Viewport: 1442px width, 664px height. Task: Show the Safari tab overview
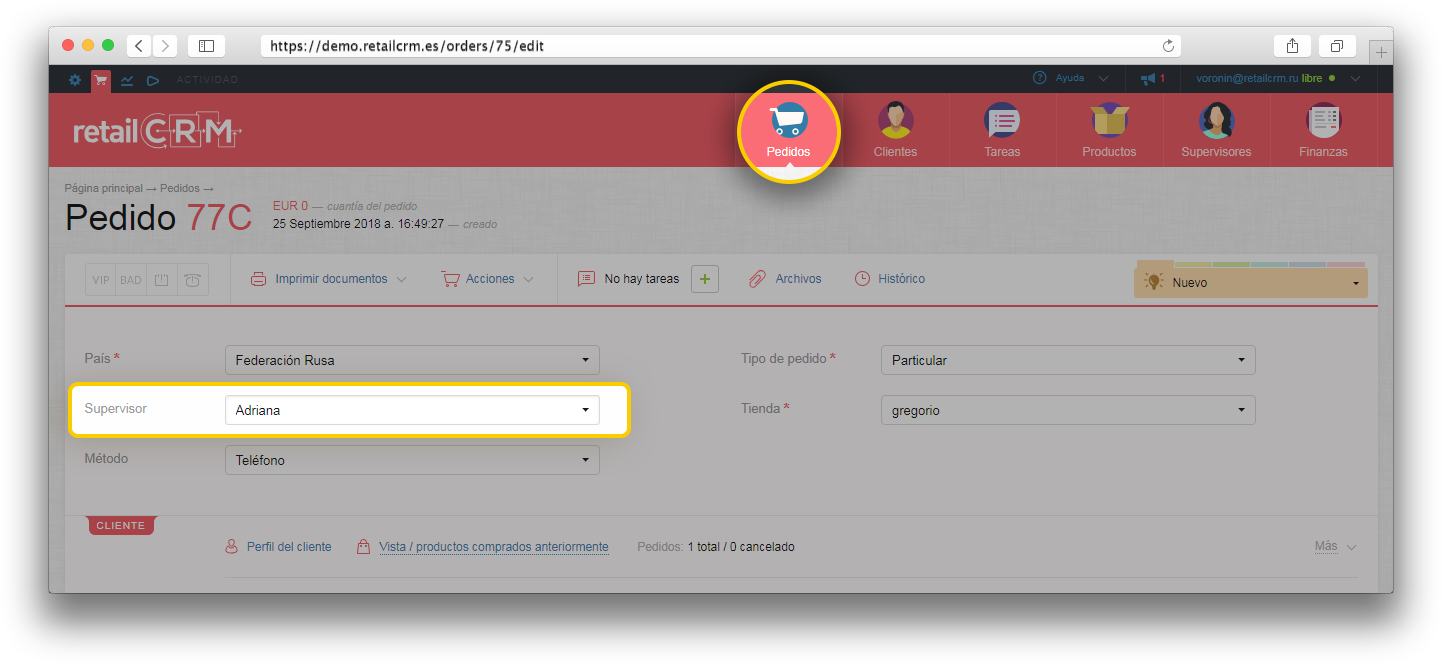coord(1337,46)
